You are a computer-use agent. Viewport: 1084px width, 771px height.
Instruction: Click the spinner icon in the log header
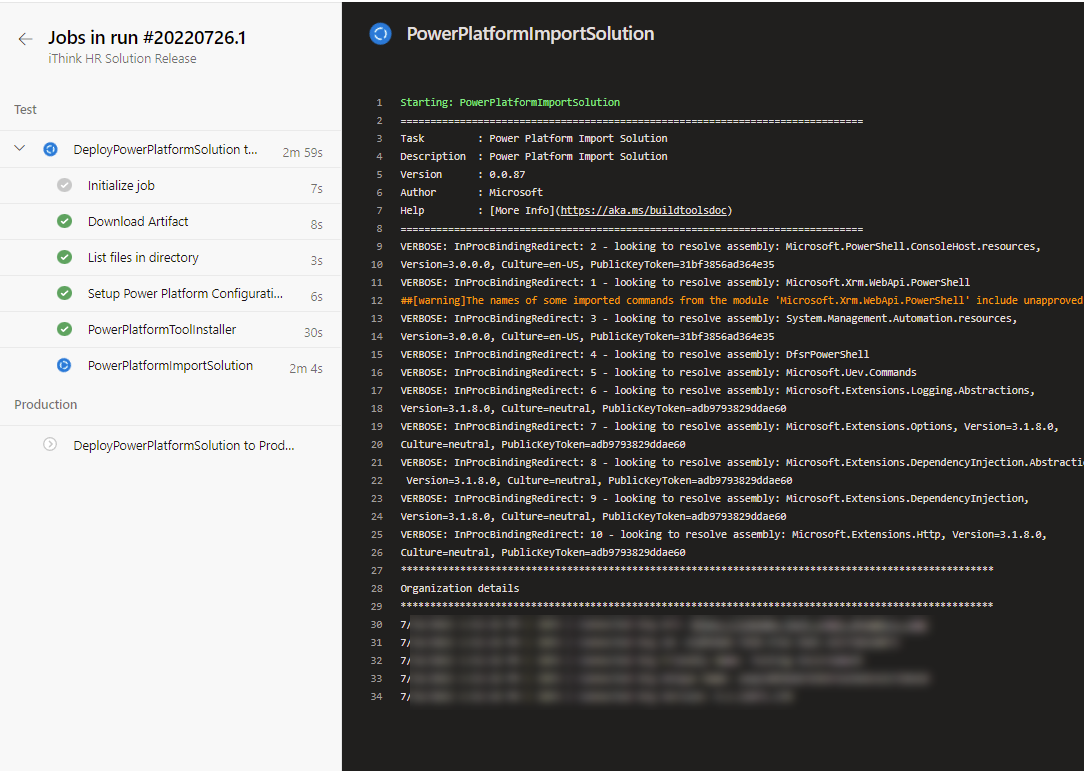[x=380, y=34]
